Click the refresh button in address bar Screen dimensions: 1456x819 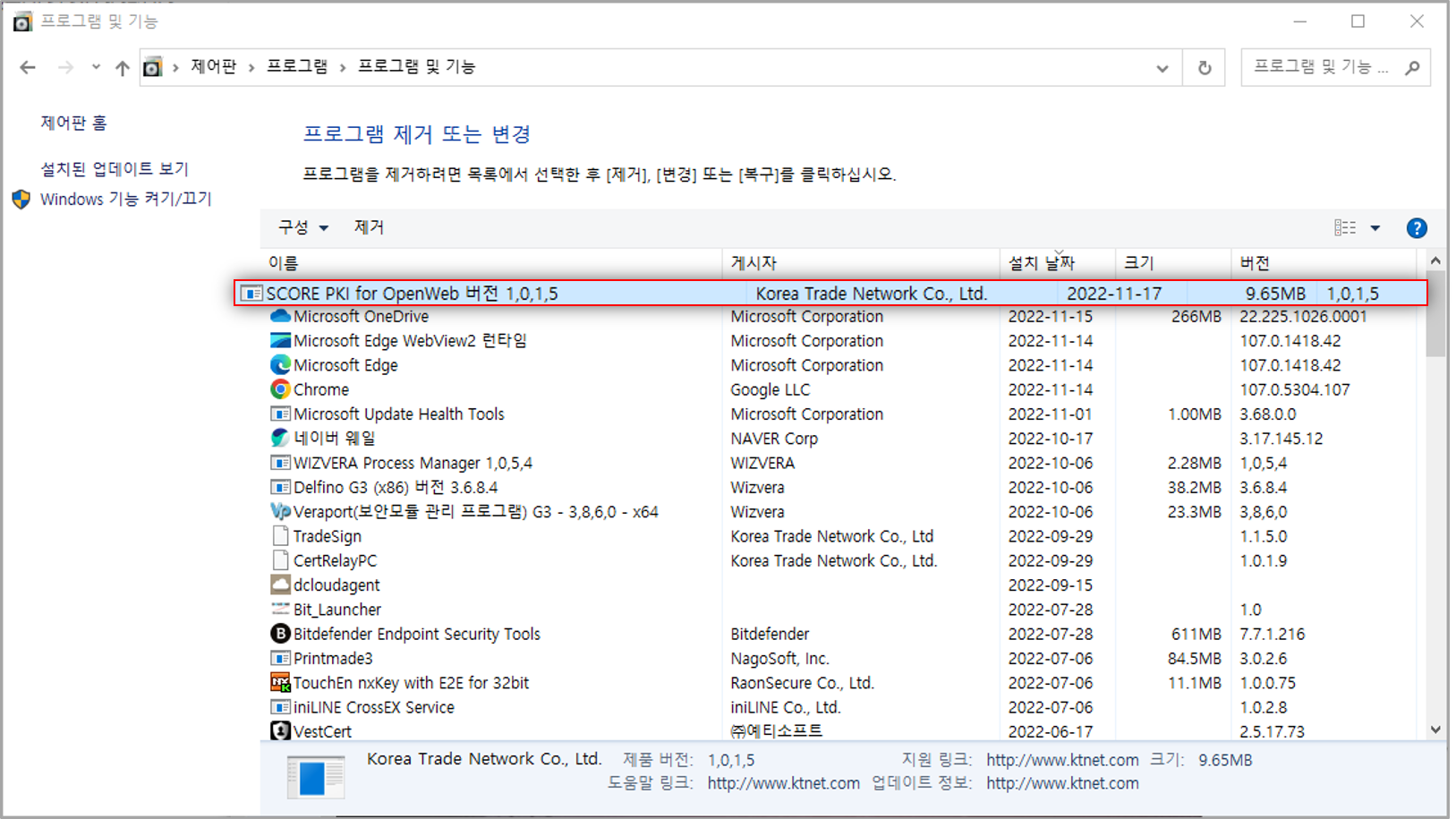point(1205,68)
